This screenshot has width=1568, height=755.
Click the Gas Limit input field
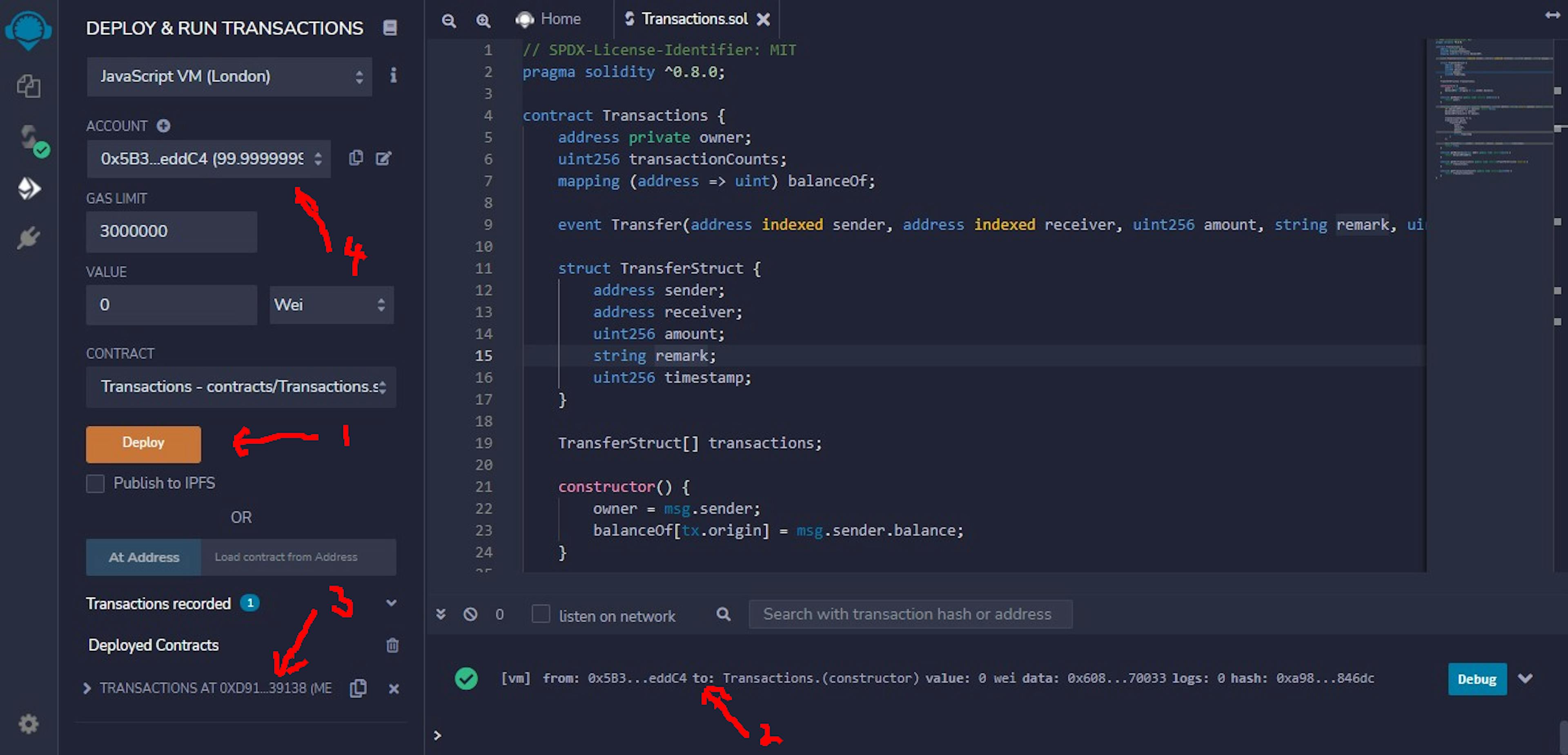pos(170,230)
